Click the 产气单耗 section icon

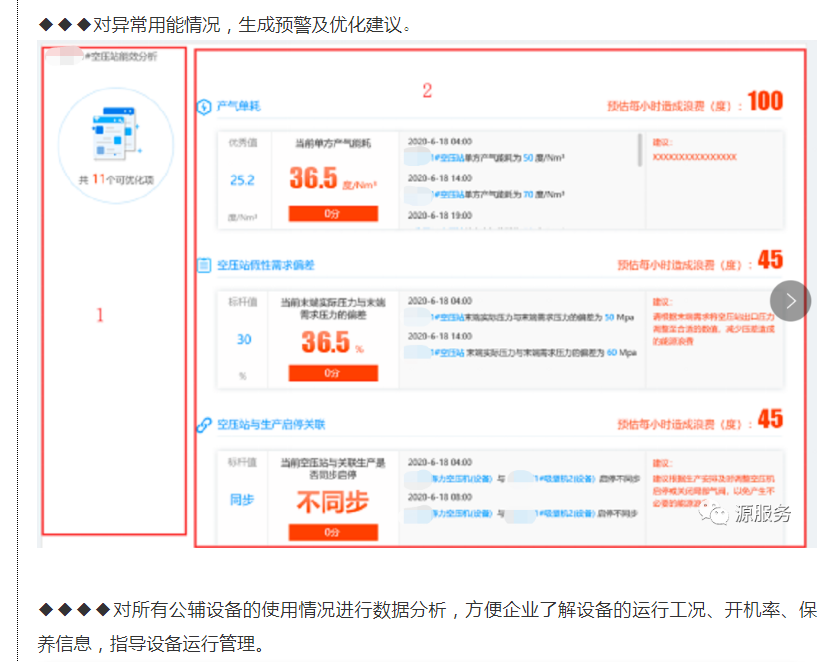point(204,105)
